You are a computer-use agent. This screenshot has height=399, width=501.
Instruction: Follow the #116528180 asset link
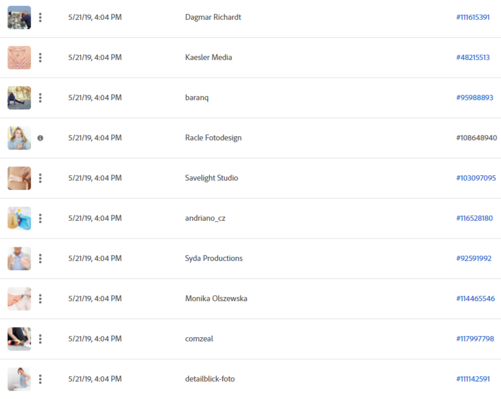point(474,218)
